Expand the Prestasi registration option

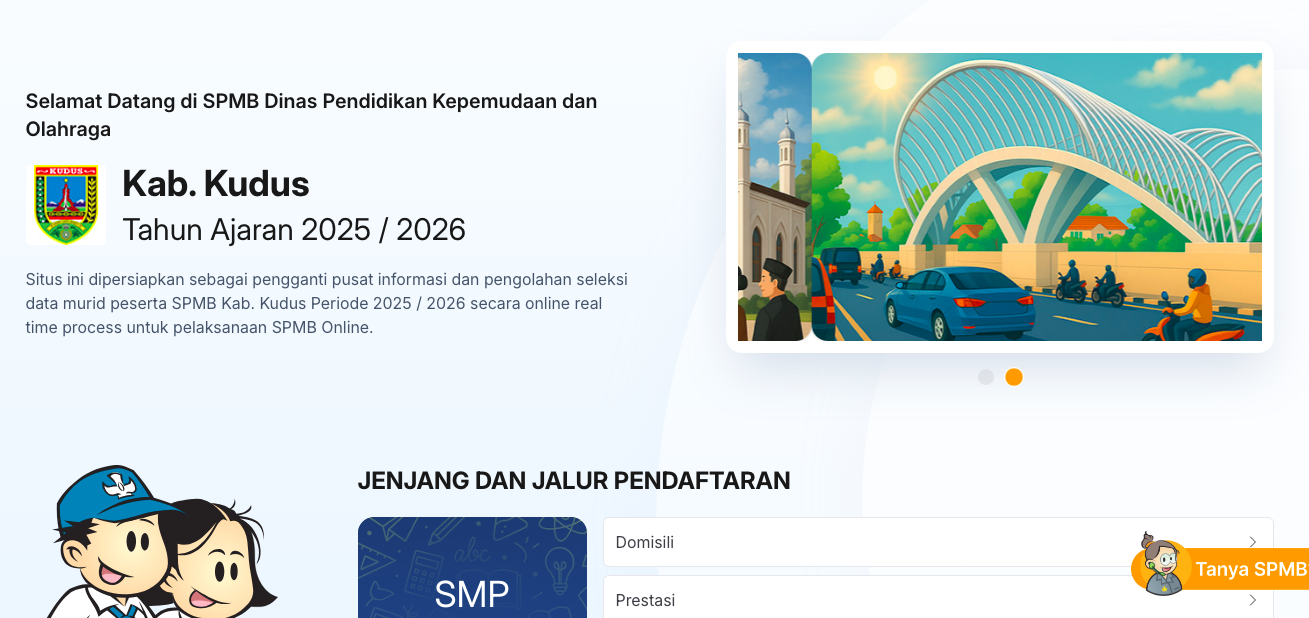938,600
